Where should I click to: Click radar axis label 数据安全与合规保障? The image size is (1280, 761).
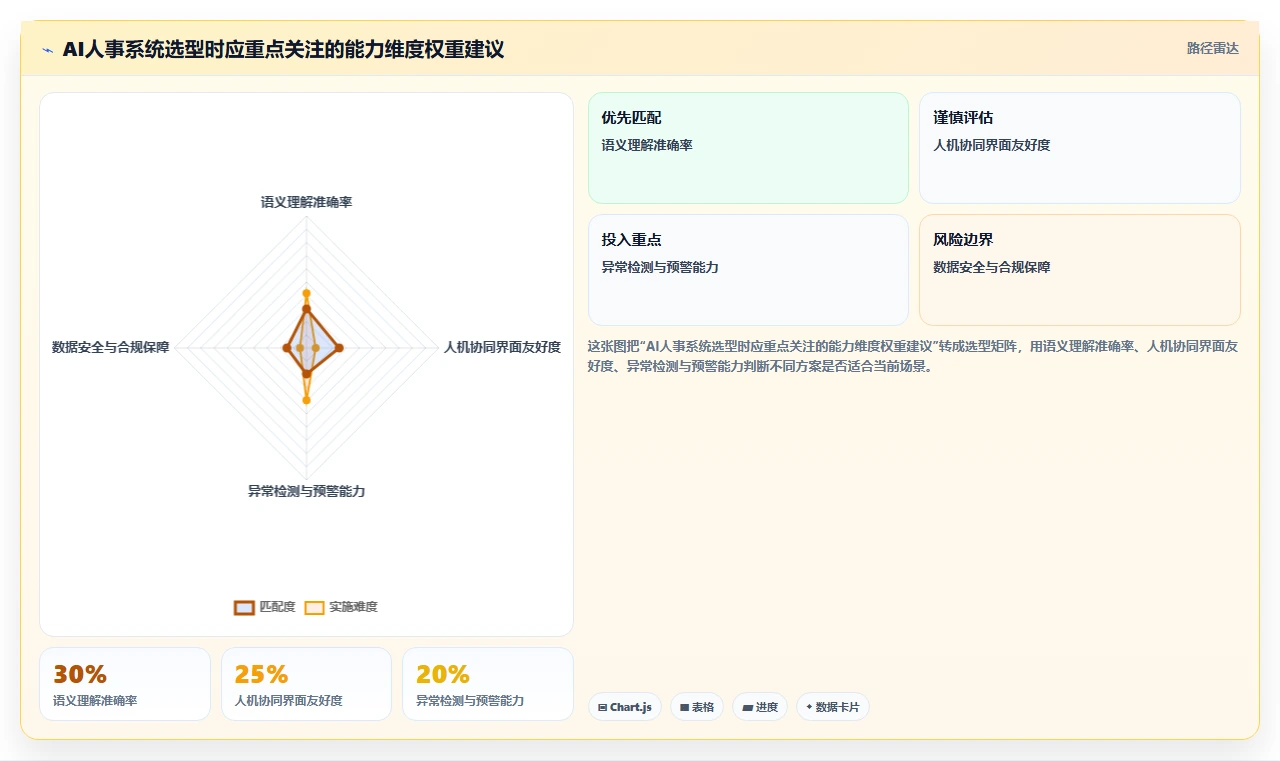click(111, 347)
